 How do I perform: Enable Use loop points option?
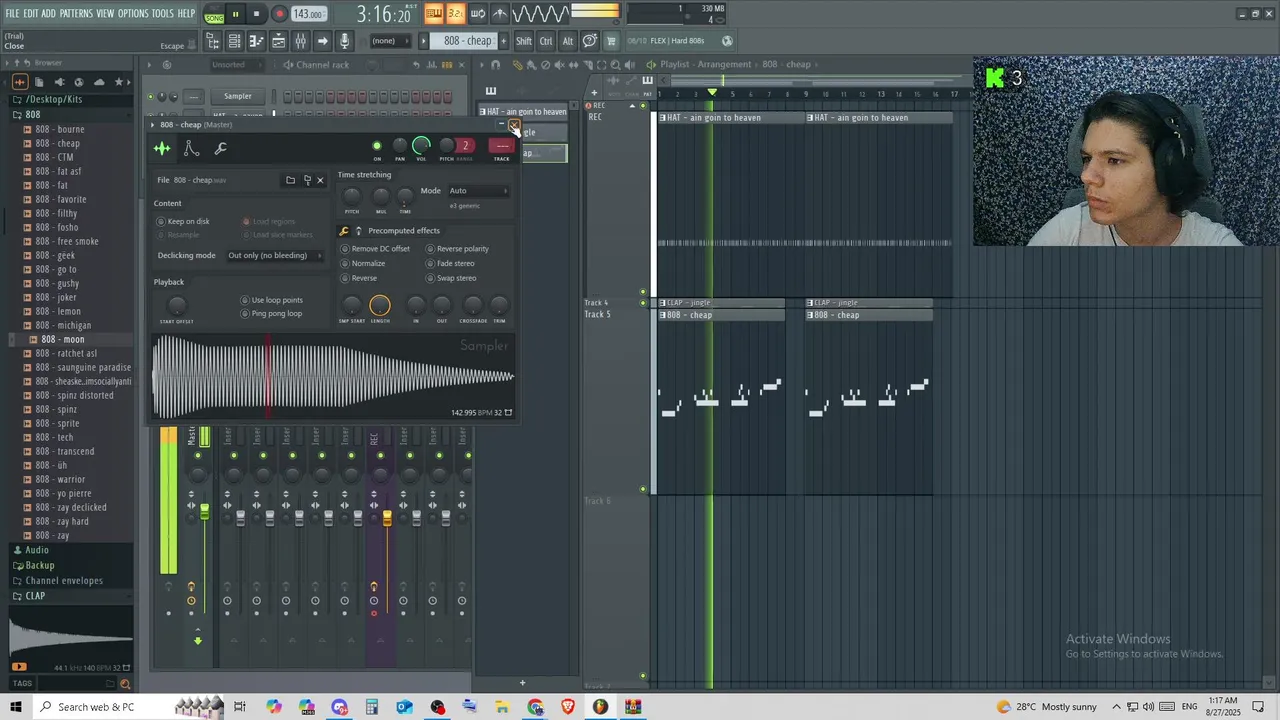click(271, 300)
